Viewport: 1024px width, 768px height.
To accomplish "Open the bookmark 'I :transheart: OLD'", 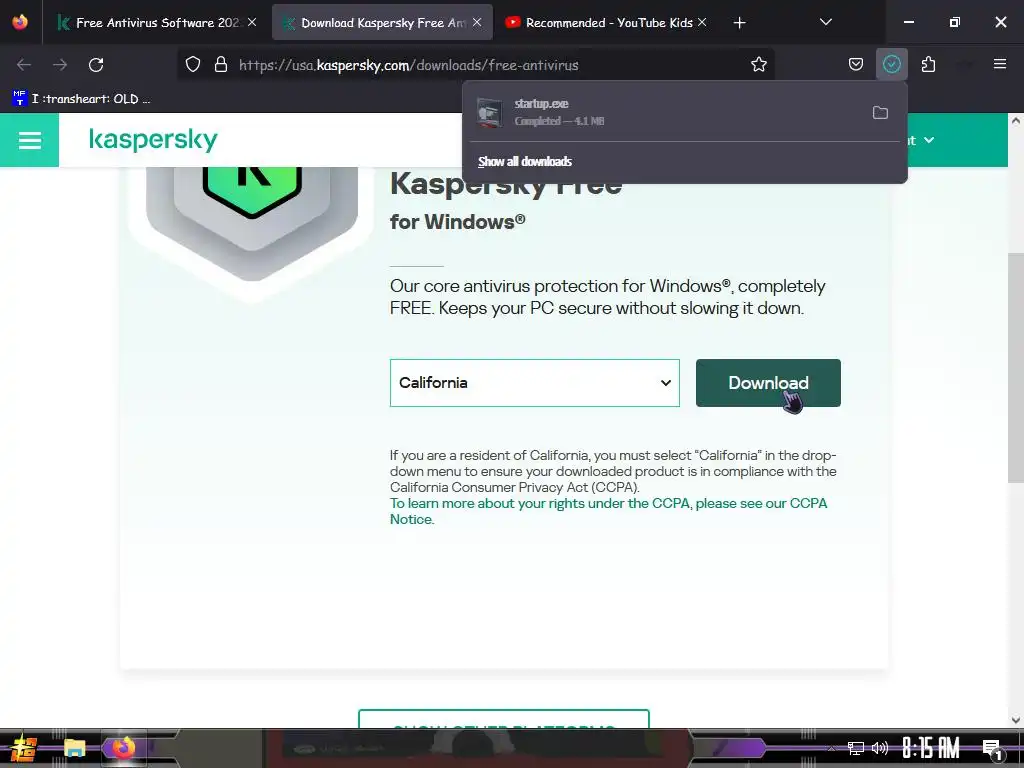I will point(81,99).
